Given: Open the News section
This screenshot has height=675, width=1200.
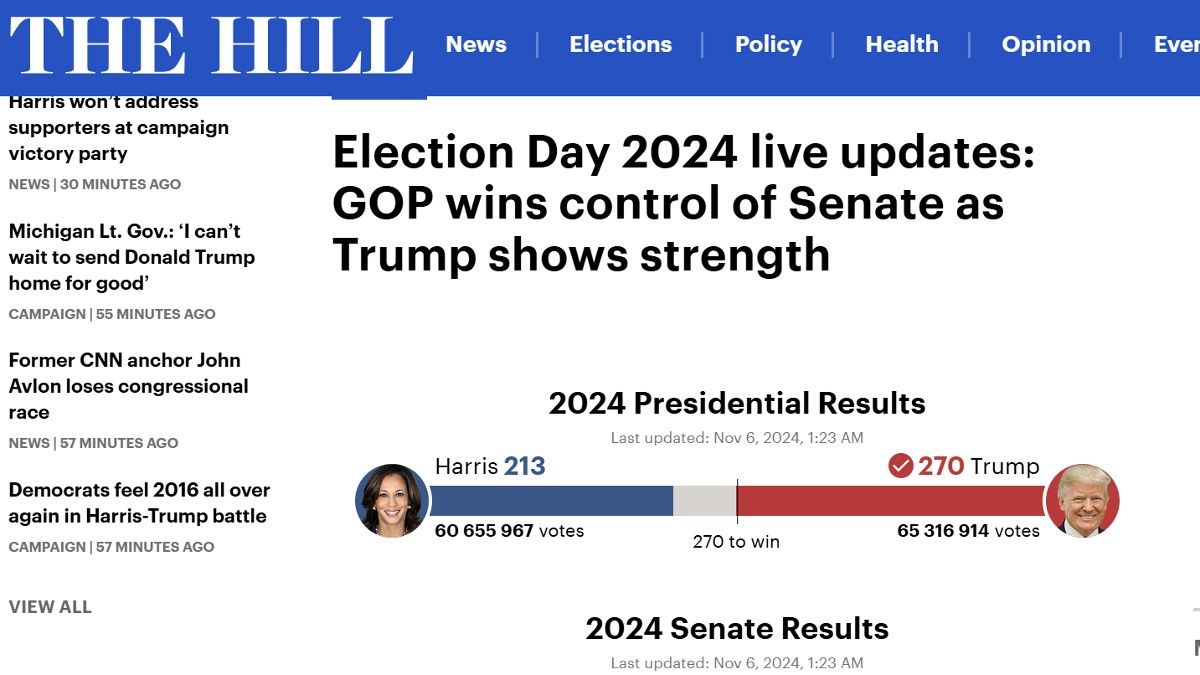Looking at the screenshot, I should click(476, 44).
